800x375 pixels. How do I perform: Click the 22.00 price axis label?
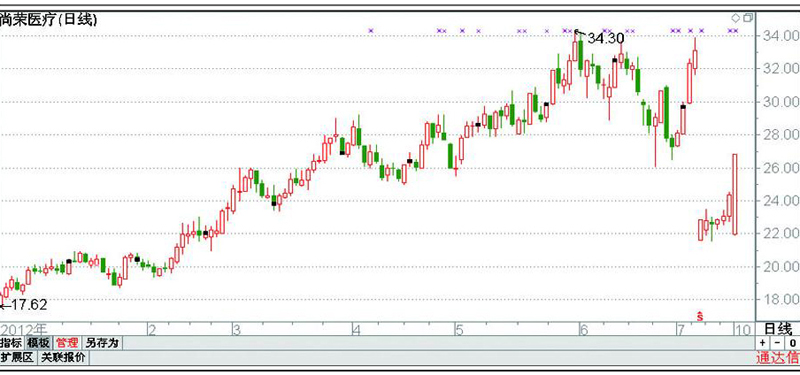coord(782,234)
